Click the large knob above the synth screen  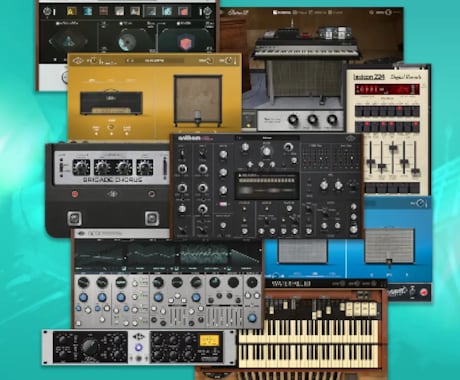(266, 151)
